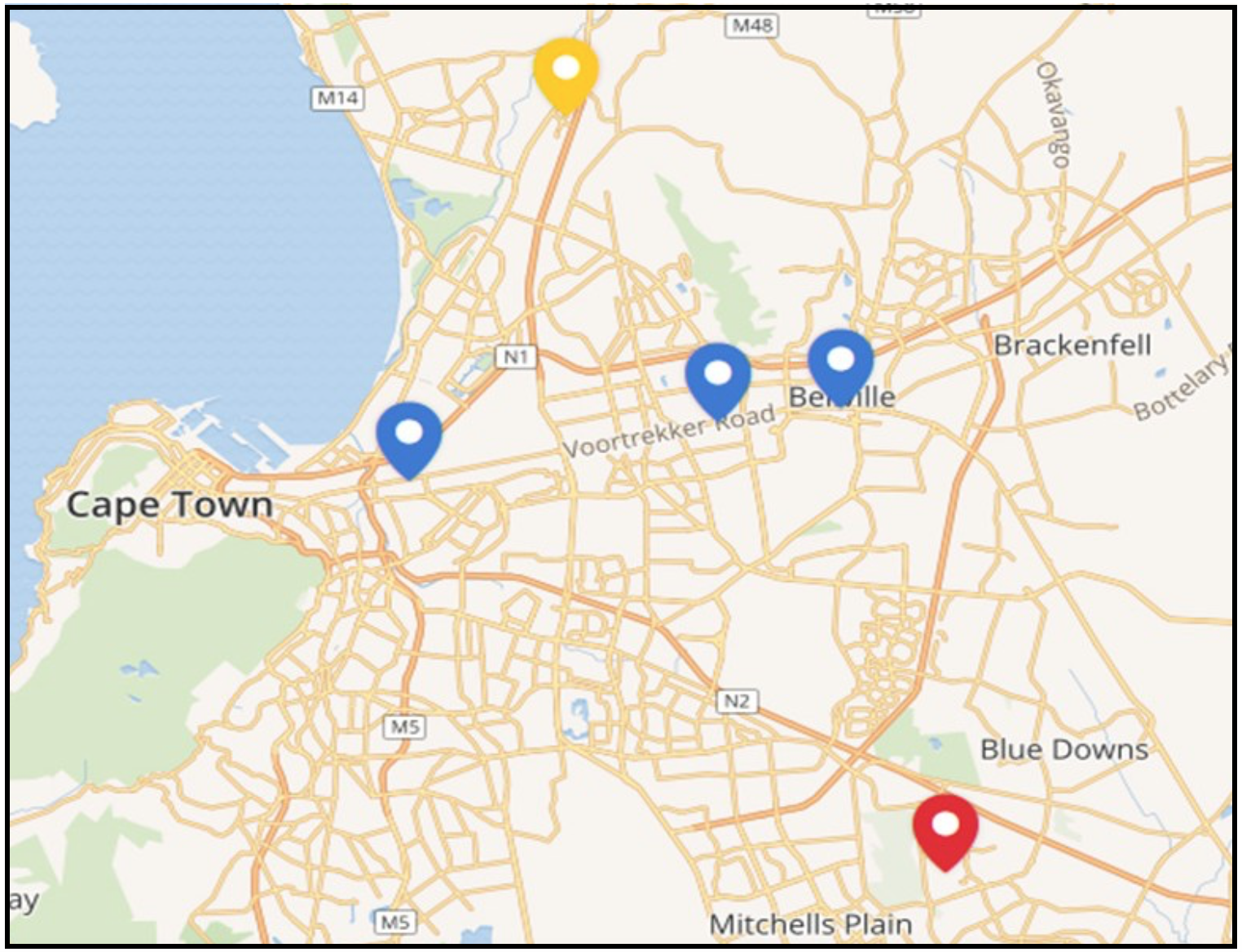Click the Brackenfell label
This screenshot has width=1242, height=952.
(1072, 346)
